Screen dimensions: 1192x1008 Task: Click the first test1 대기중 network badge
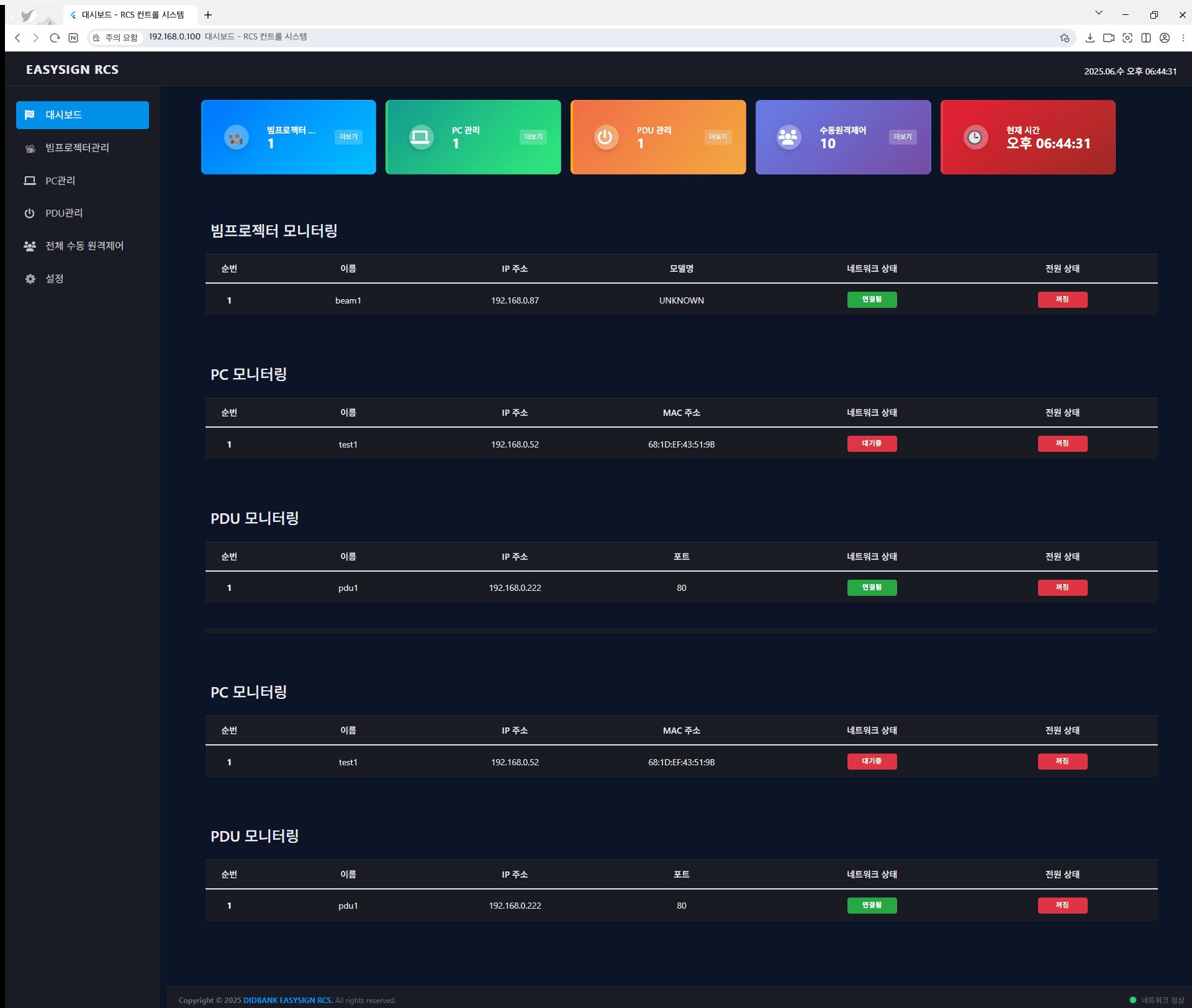tap(872, 444)
